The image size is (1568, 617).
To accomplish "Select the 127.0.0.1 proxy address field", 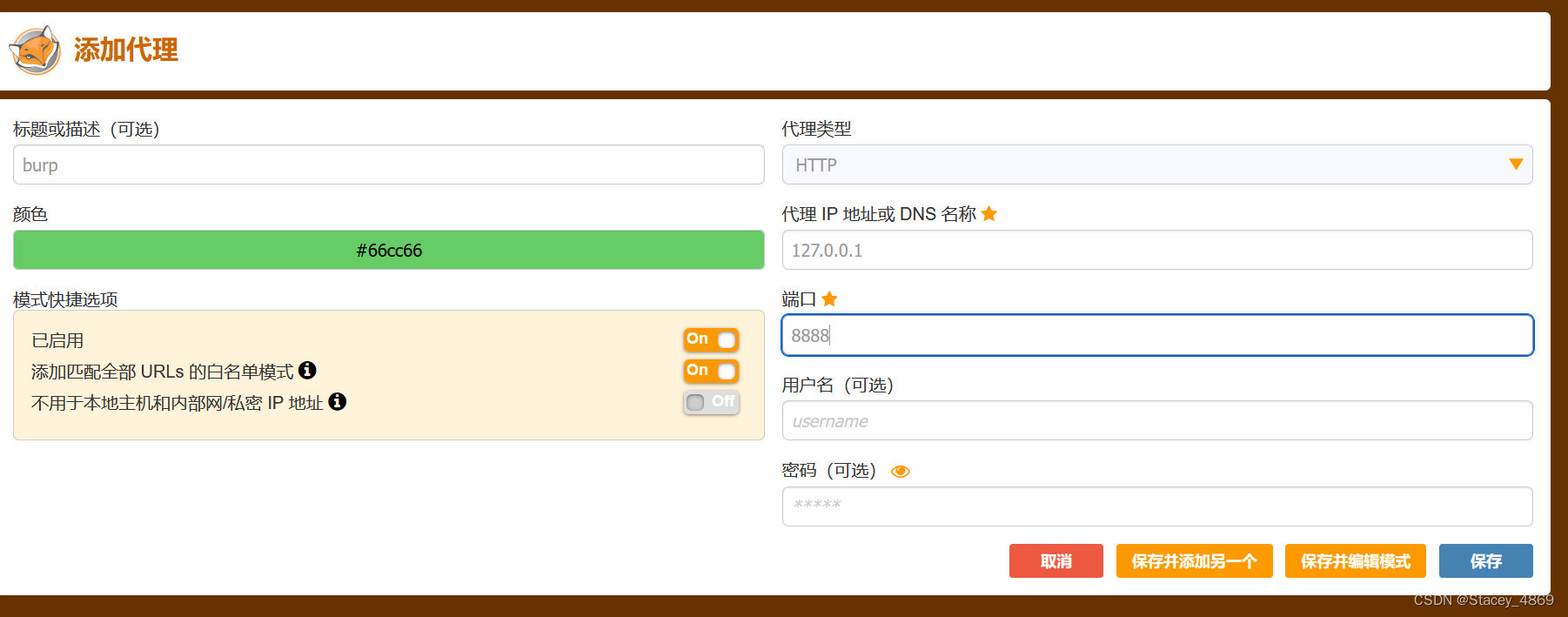I will tap(1157, 250).
